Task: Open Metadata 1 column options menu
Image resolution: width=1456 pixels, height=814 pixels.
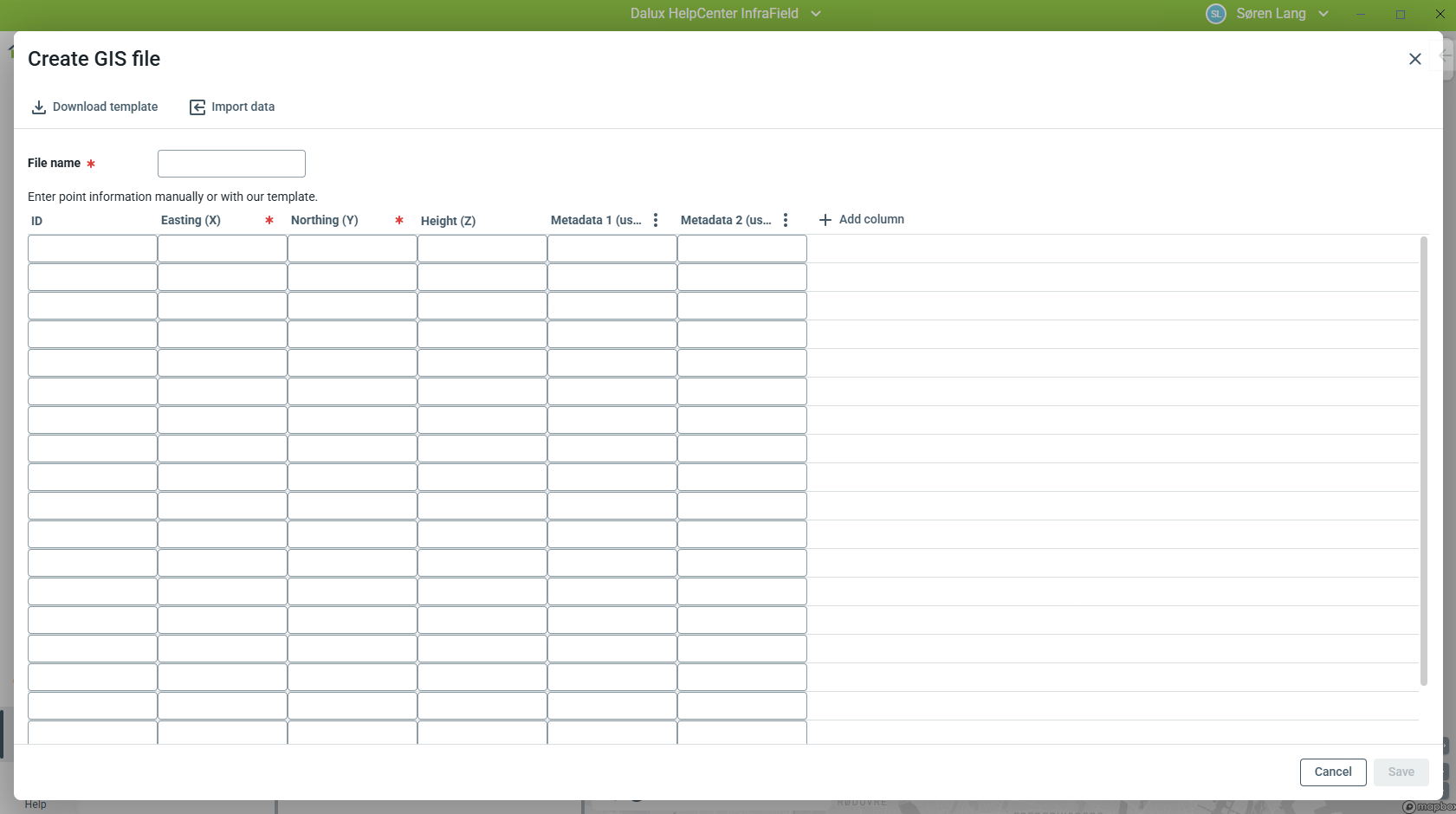Action: coord(656,220)
